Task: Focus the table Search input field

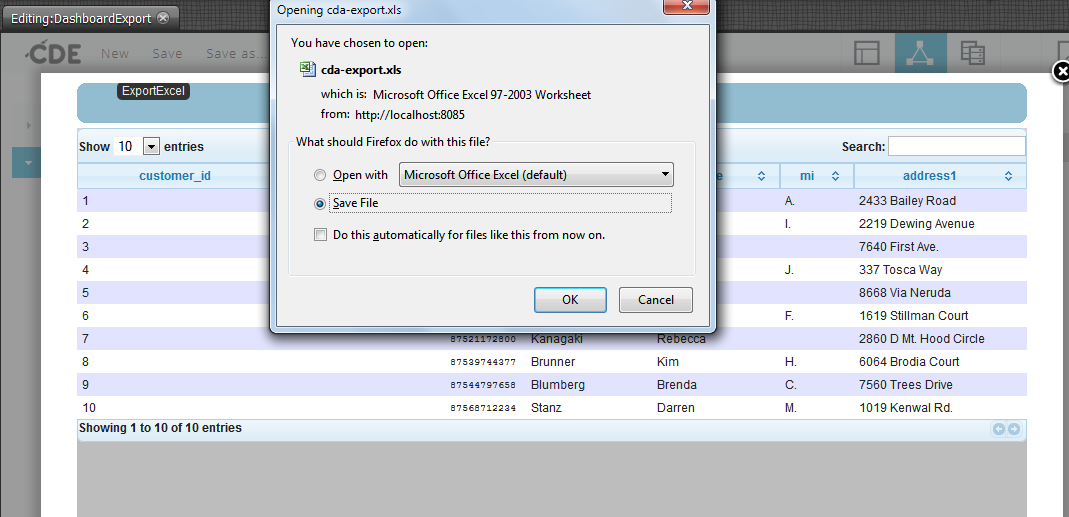Action: (x=957, y=146)
